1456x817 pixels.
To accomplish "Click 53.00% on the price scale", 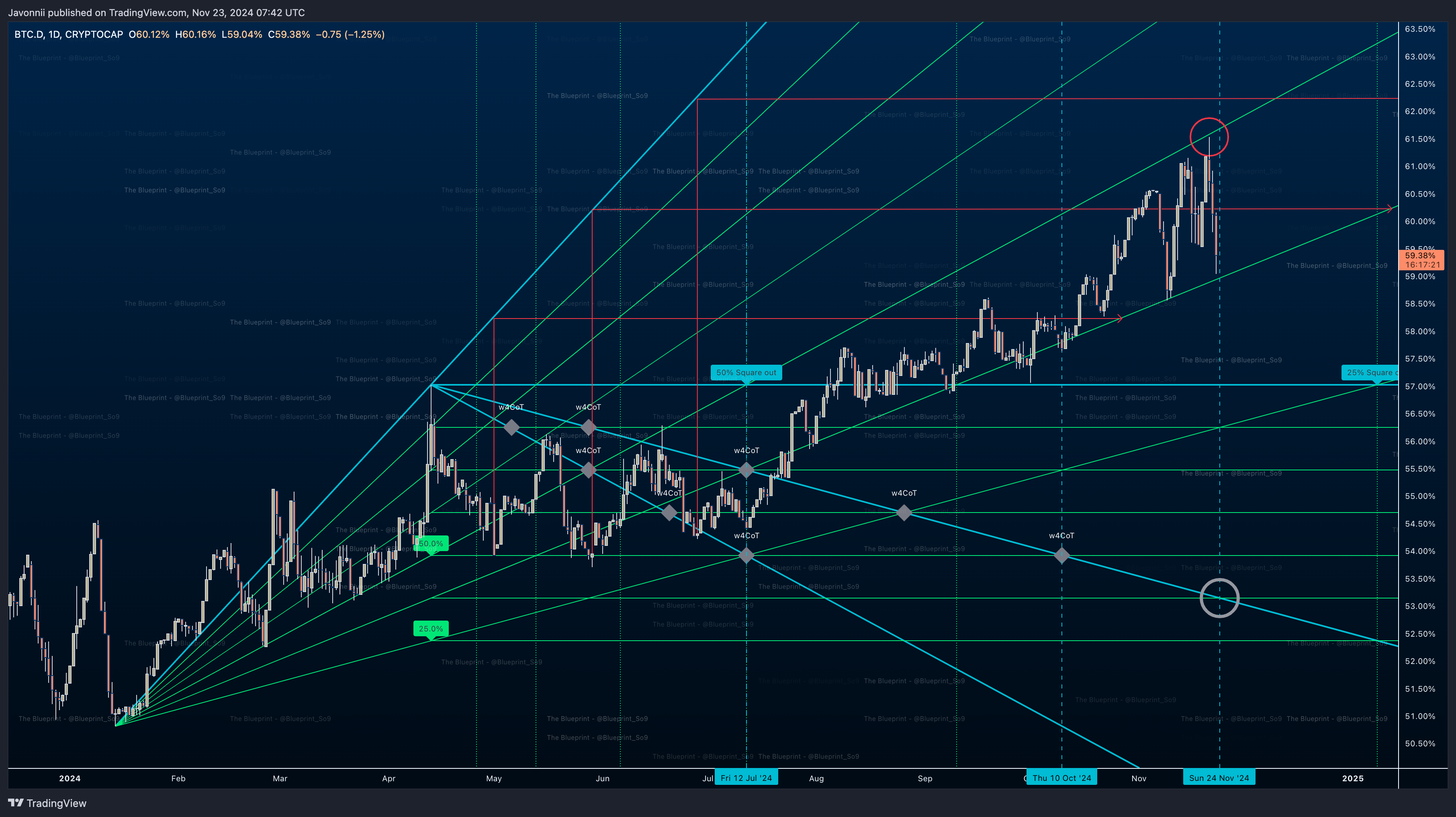I will click(x=1420, y=606).
